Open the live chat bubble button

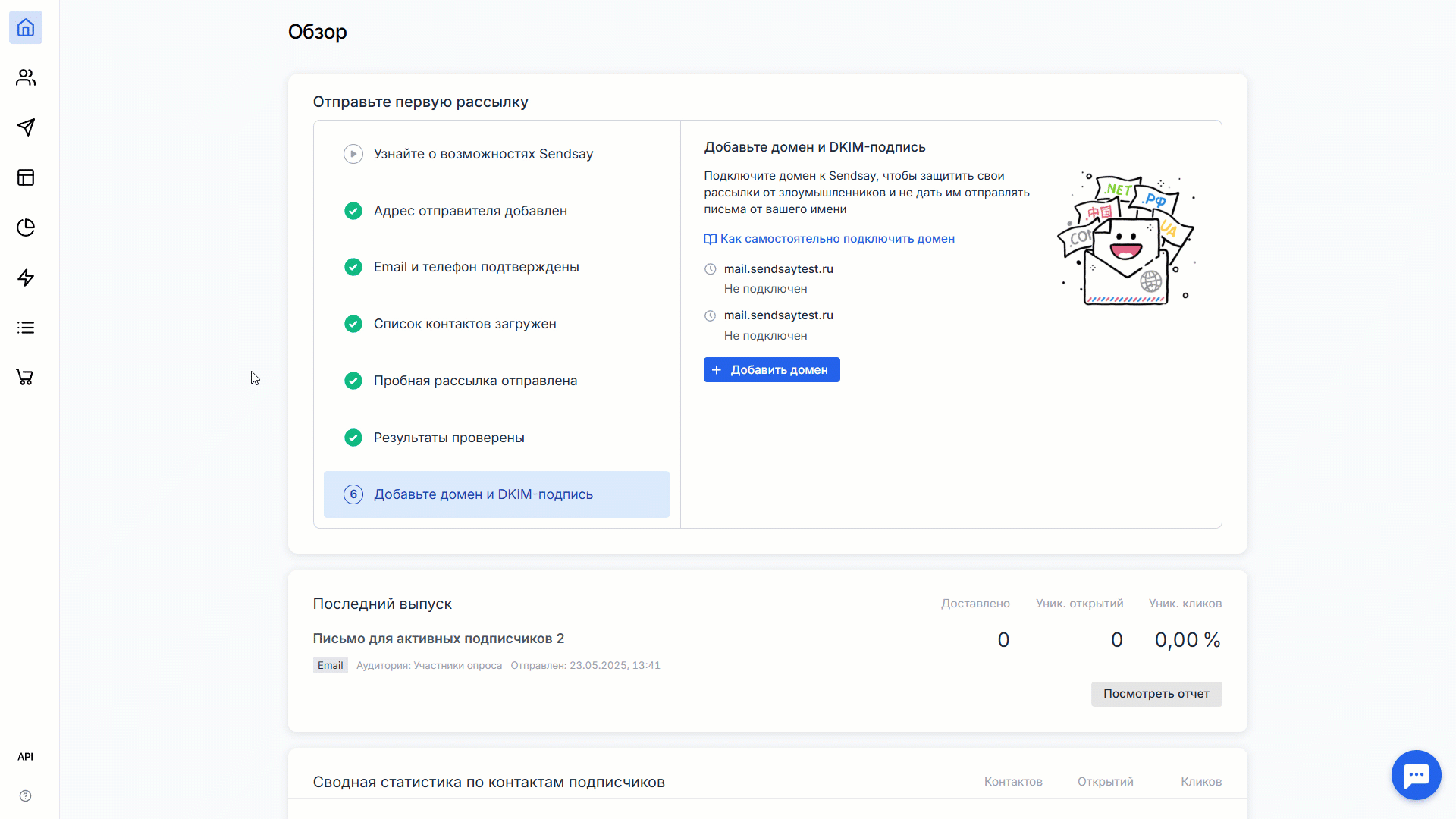point(1416,775)
